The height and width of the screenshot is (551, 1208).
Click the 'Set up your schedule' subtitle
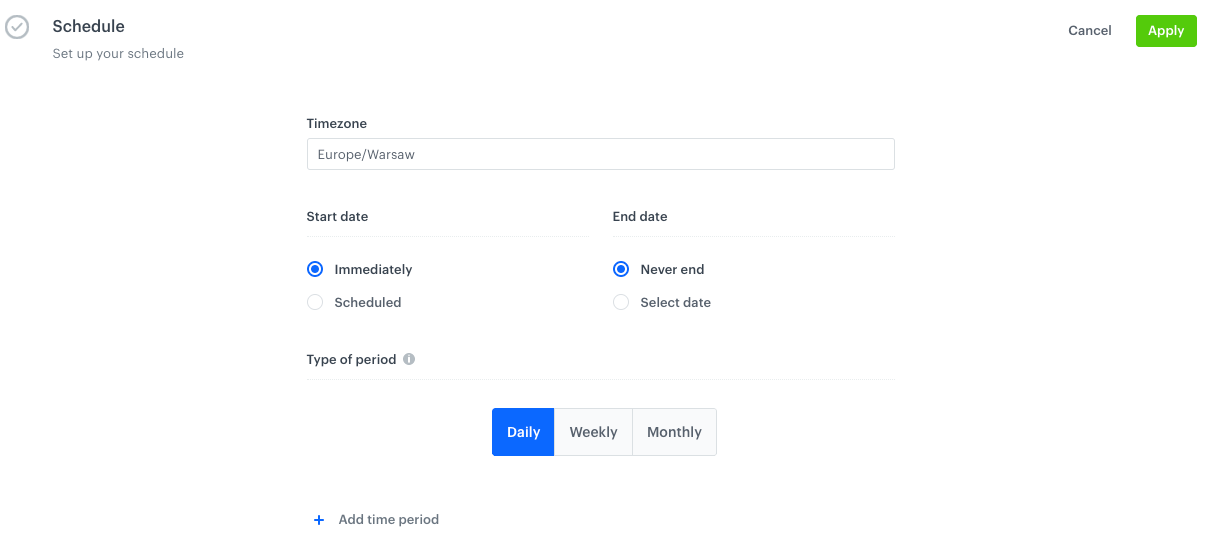point(118,54)
